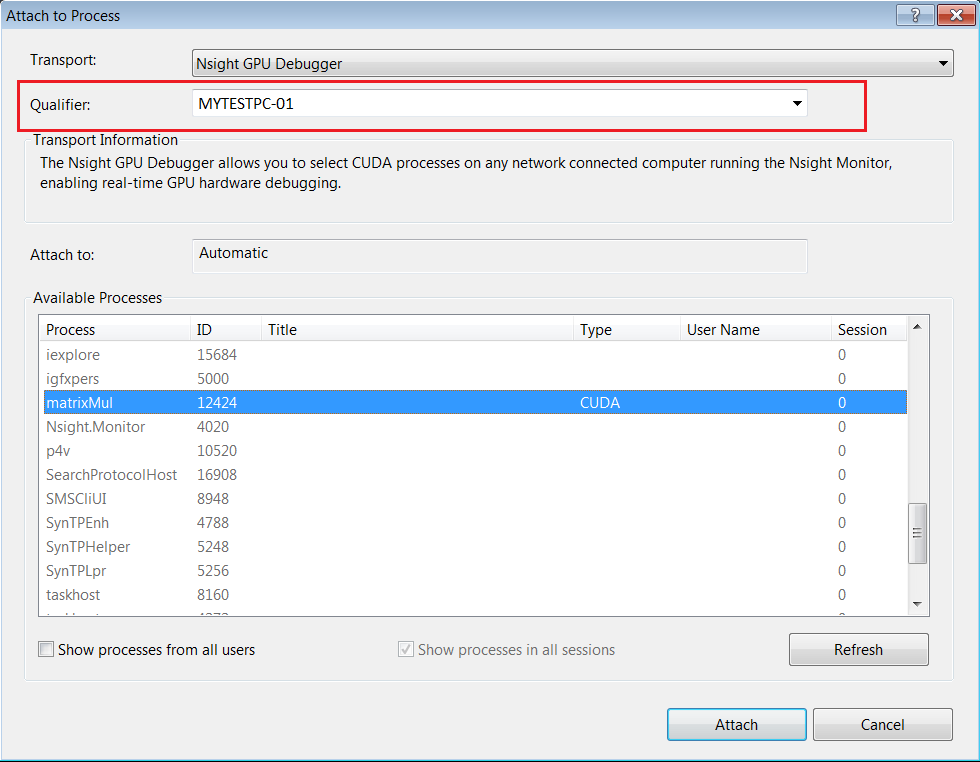Select the matrixMul CUDA process row
The width and height of the screenshot is (980, 762).
[472, 403]
